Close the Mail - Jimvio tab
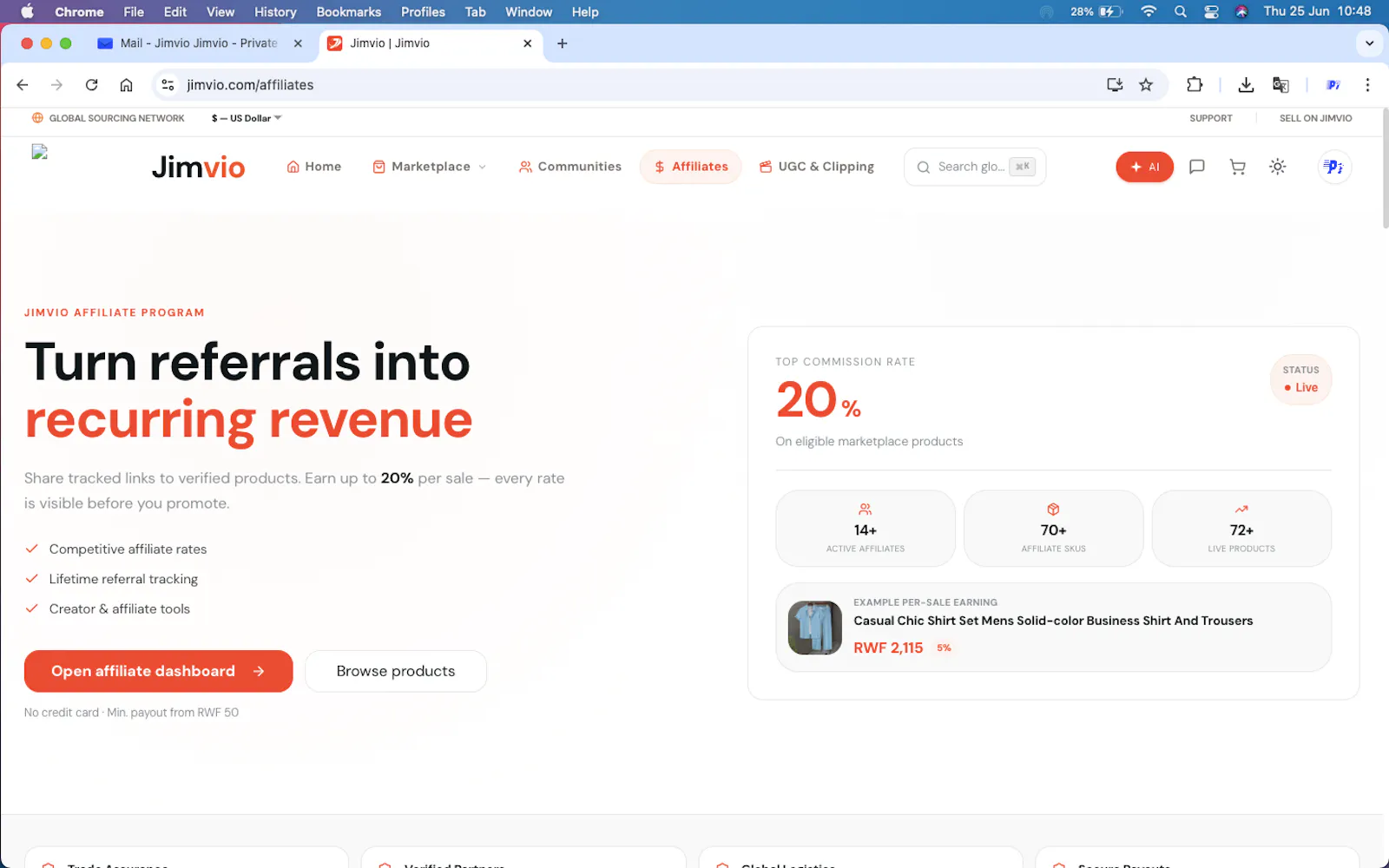Image resolution: width=1389 pixels, height=868 pixels. tap(298, 43)
